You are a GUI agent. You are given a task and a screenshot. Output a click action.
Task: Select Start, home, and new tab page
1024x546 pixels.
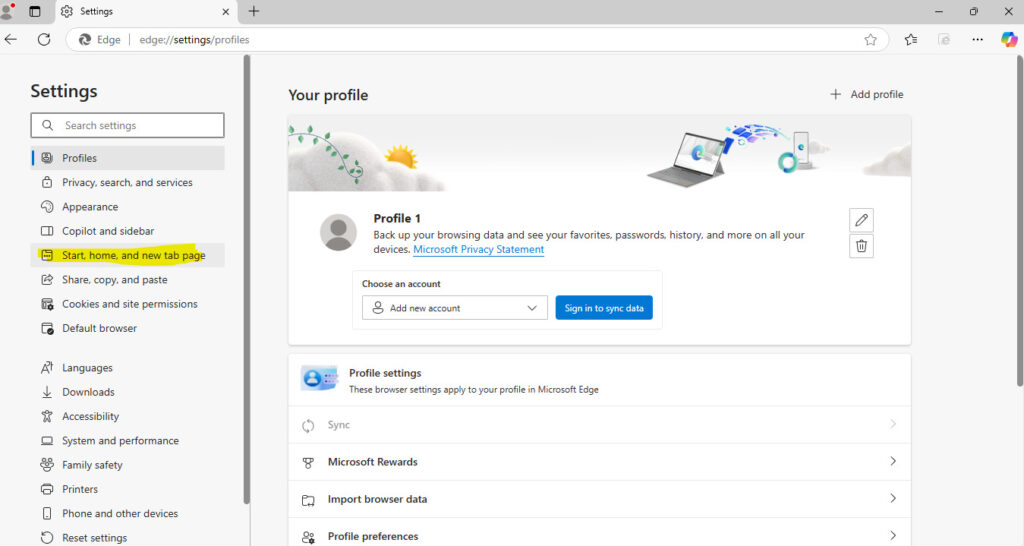coord(127,255)
